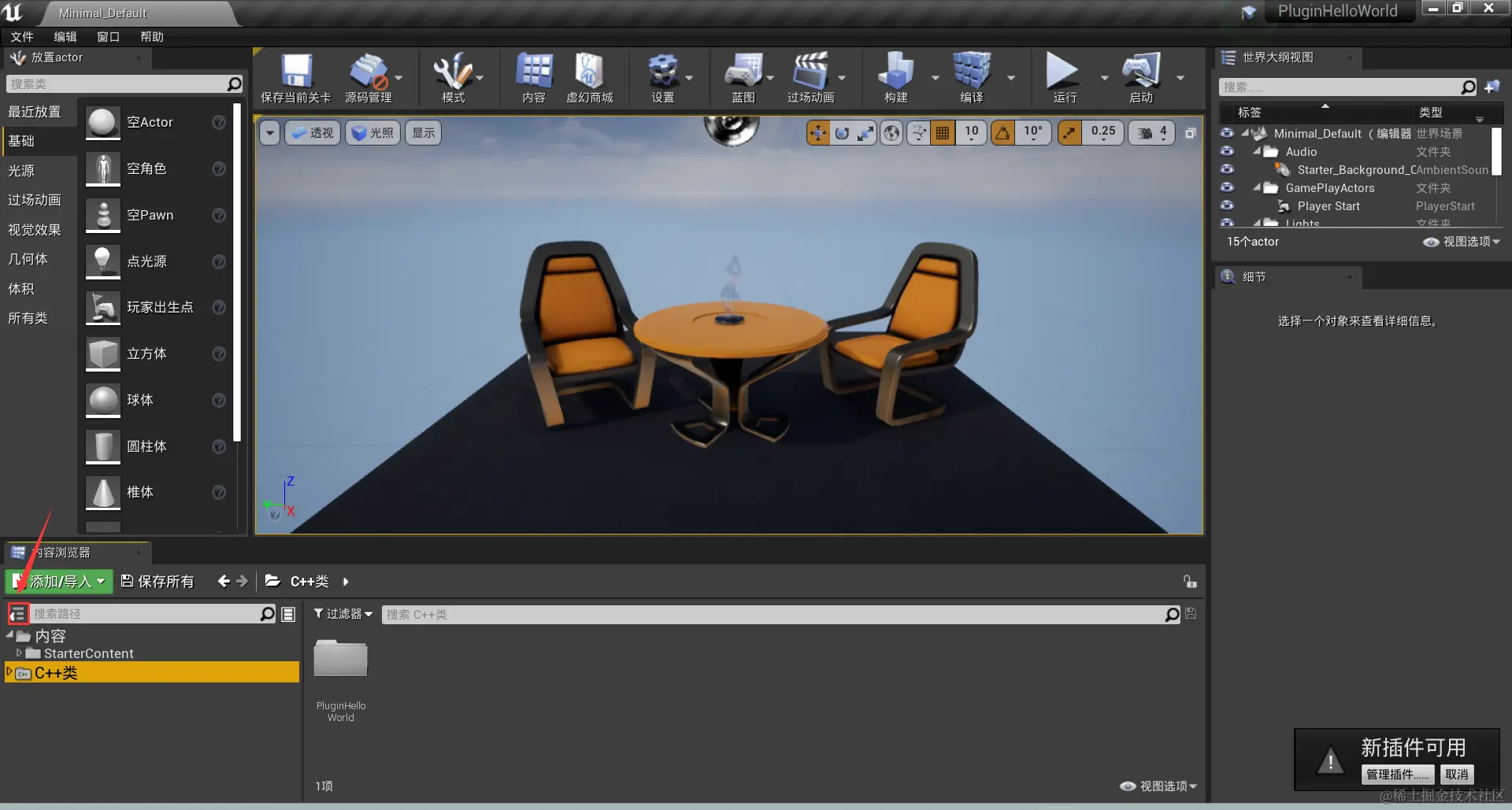
Task: Click the empty Actor icon 空Actor
Action: coord(103,123)
